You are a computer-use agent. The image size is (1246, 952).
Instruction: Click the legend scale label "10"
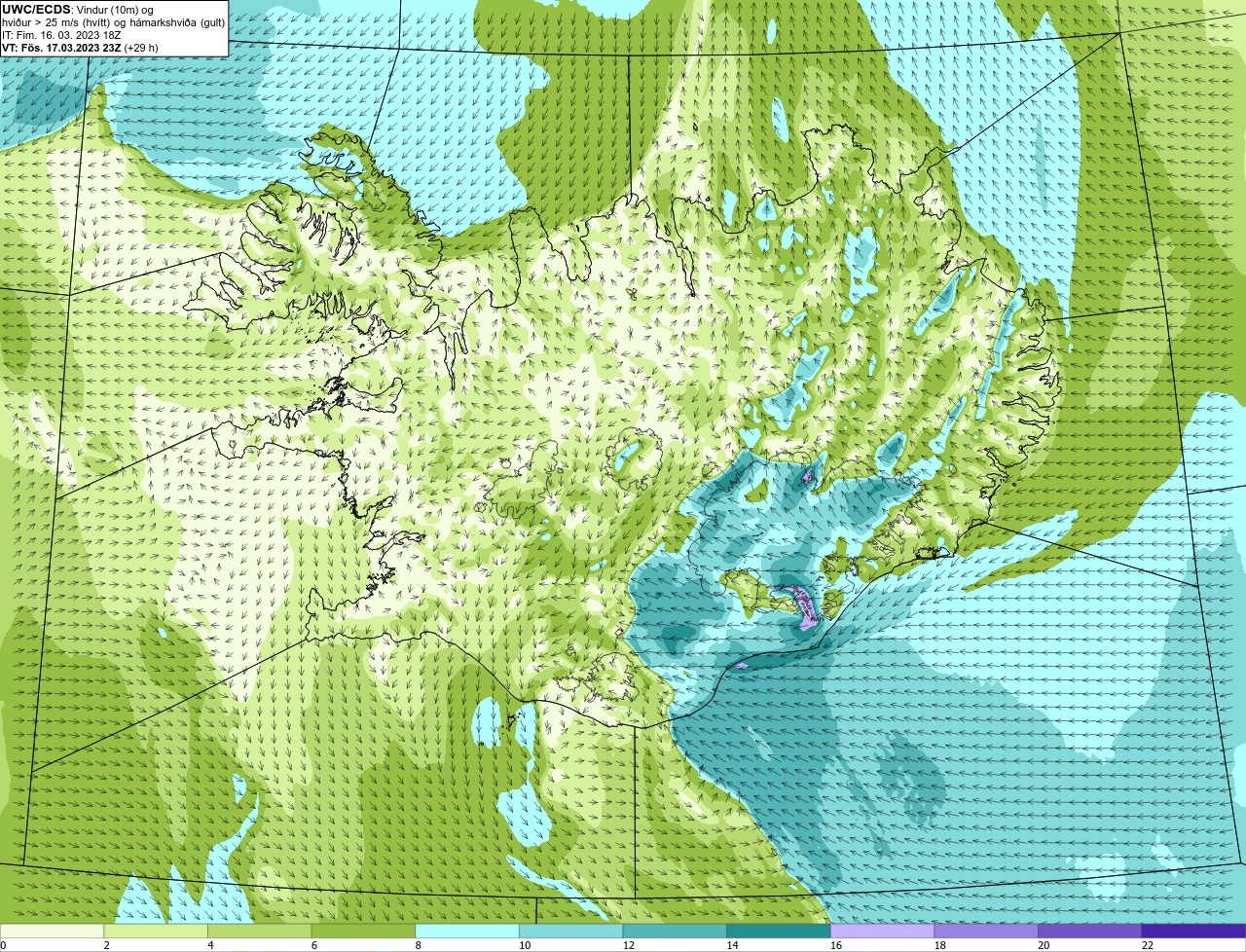525,945
